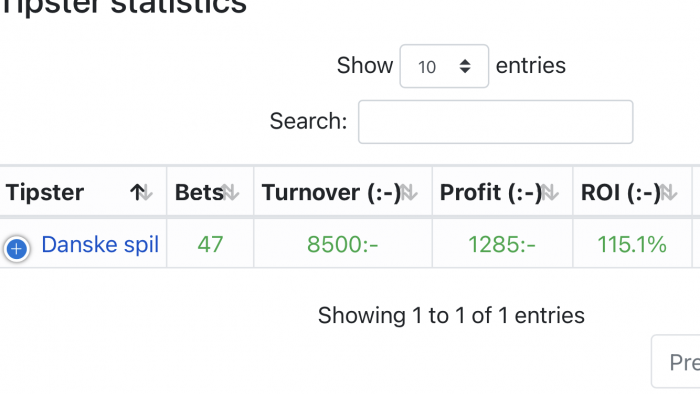Click the Turnover column sort arrows icon

point(408,193)
